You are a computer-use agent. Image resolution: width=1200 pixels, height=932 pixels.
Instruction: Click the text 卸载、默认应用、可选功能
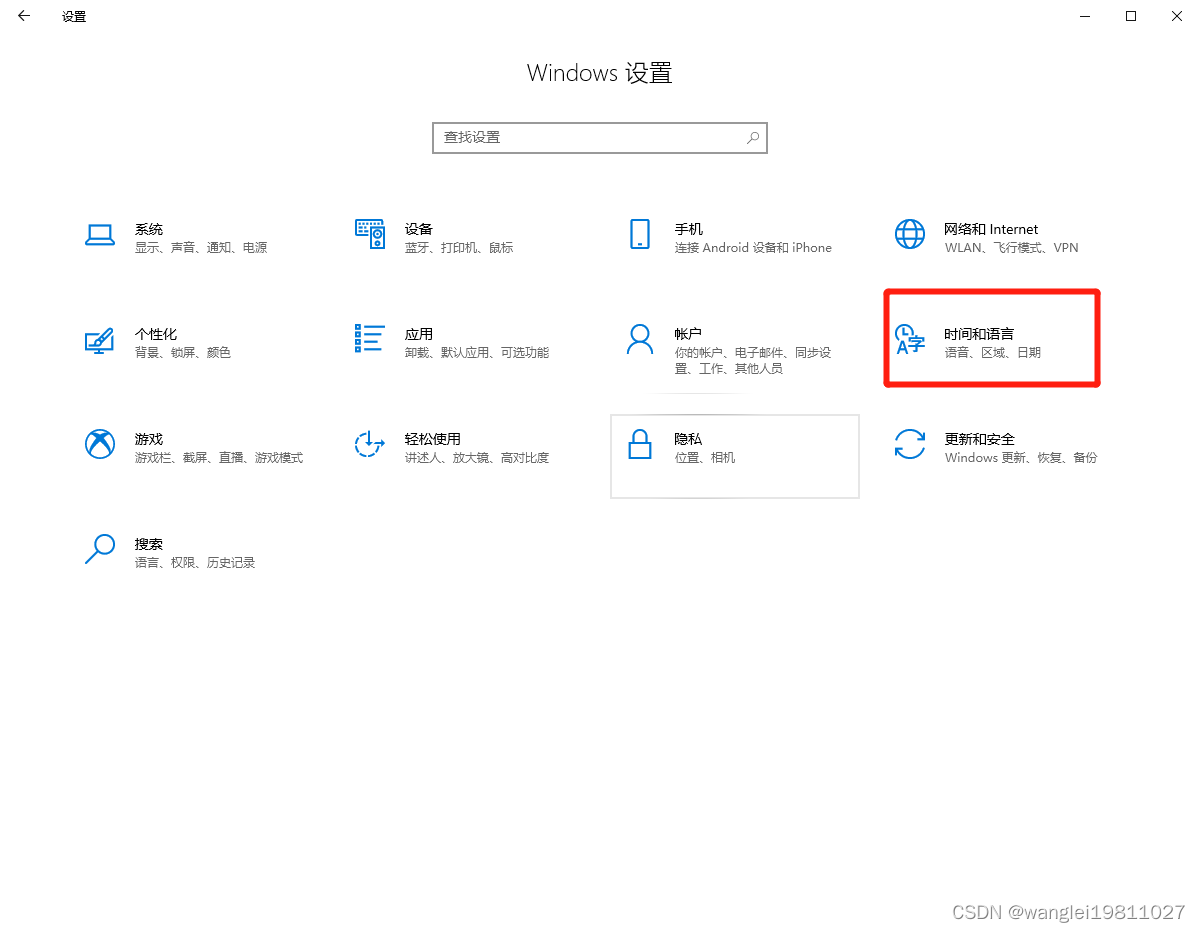[477, 353]
